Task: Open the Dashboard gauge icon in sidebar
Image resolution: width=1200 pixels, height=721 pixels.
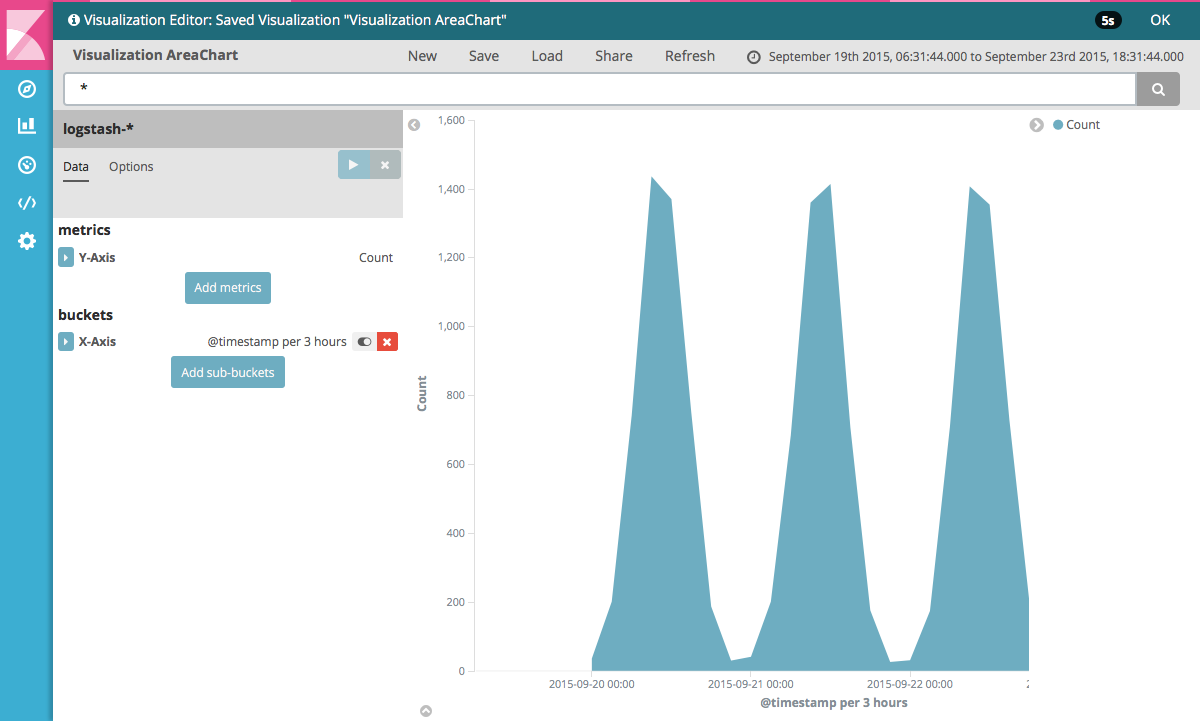Action: coord(27,165)
